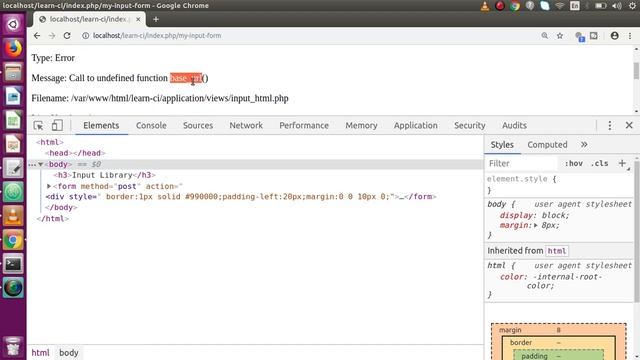Image resolution: width=640 pixels, height=360 pixels.
Task: Click the html link in Inherited from
Action: tap(557, 251)
